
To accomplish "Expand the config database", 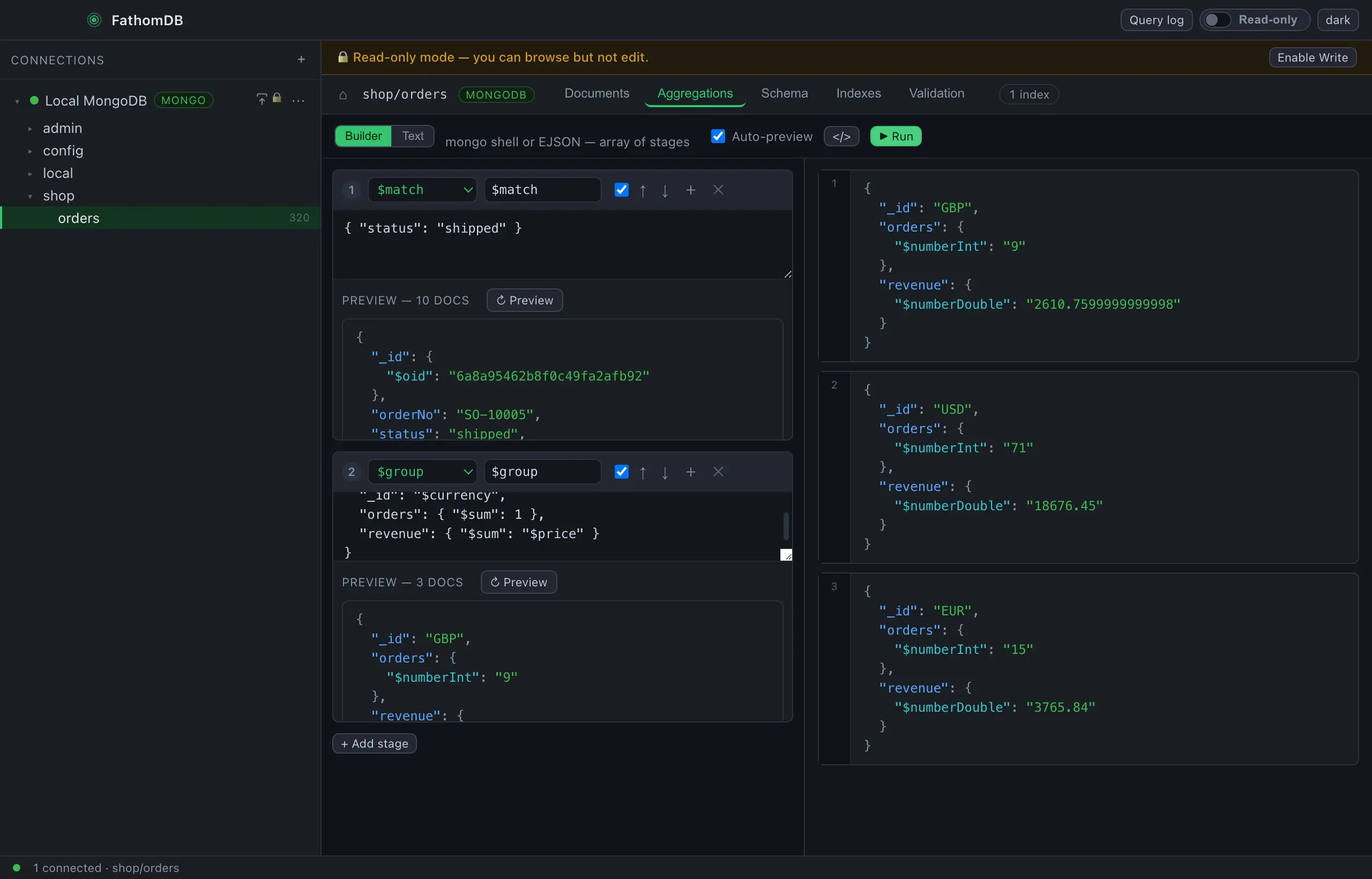I will click(30, 151).
